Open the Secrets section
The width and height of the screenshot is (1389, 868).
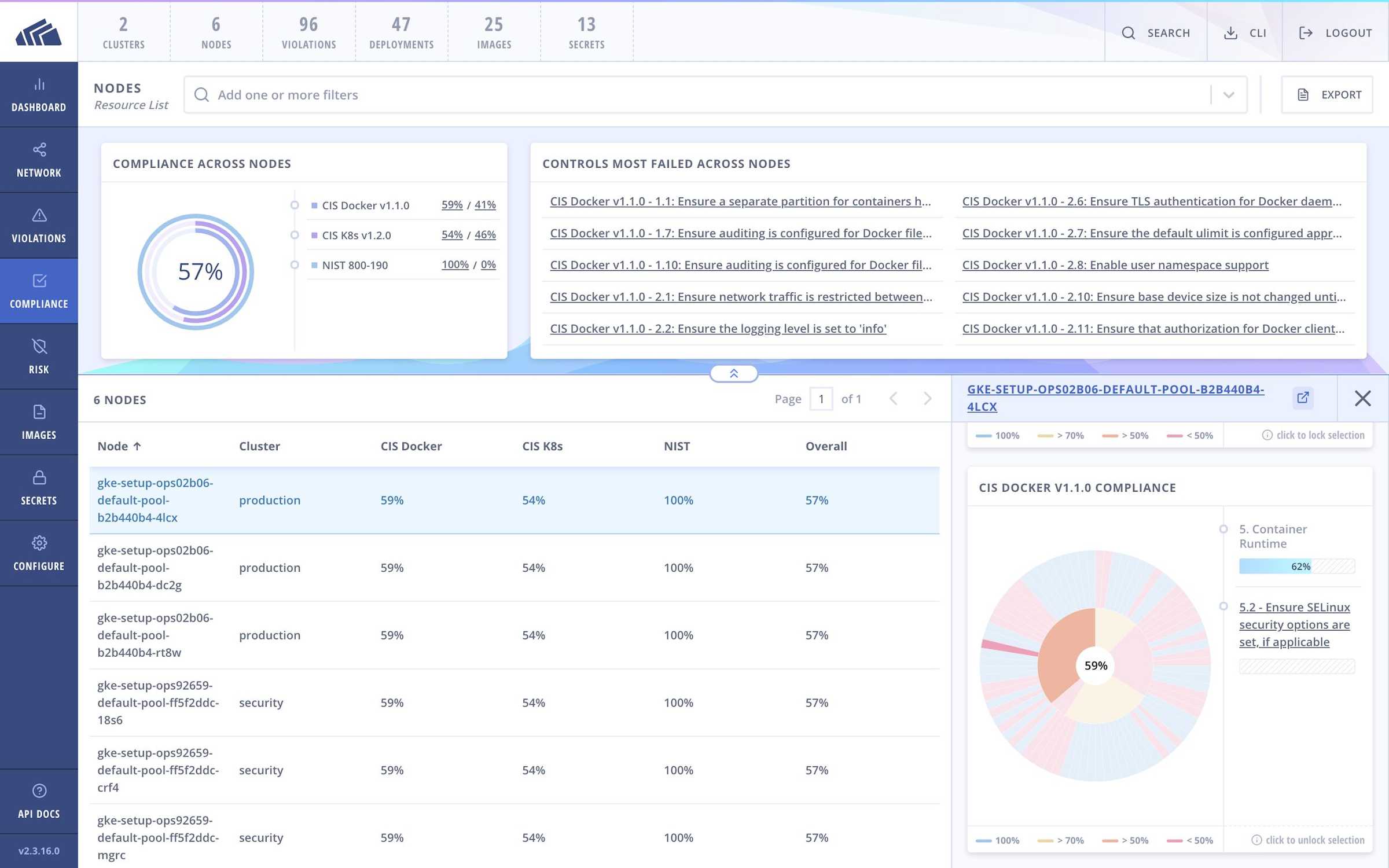click(x=39, y=487)
